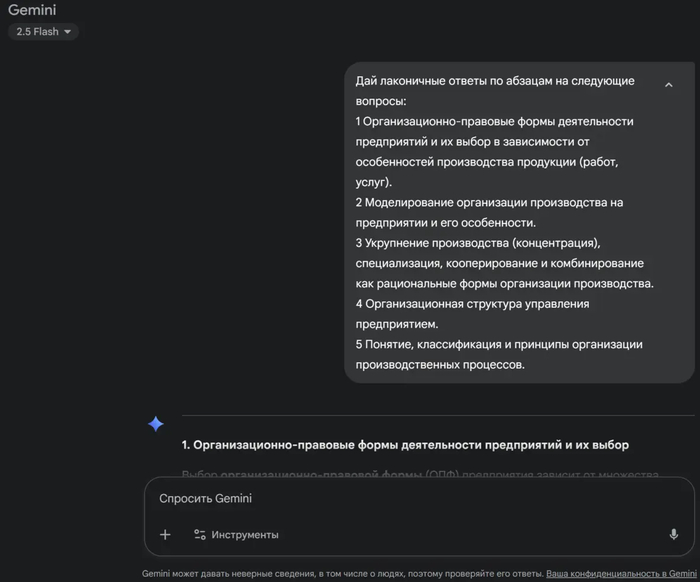Click the prompt line starting Дай лаконичные ответы
The height and width of the screenshot is (582, 700).
[495, 81]
